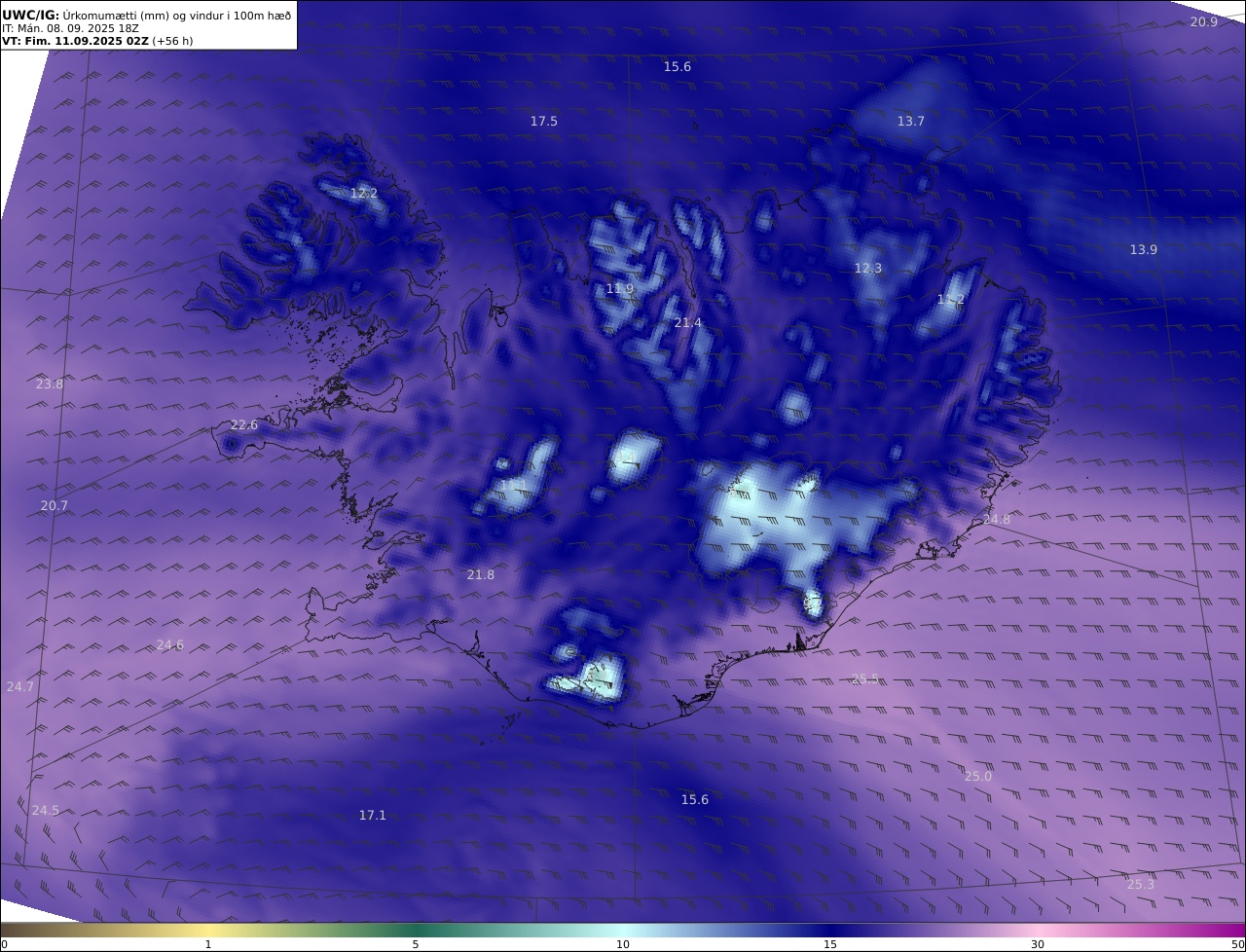Image resolution: width=1246 pixels, height=952 pixels.
Task: Click the 13.7 value on the map
Action: (x=911, y=121)
